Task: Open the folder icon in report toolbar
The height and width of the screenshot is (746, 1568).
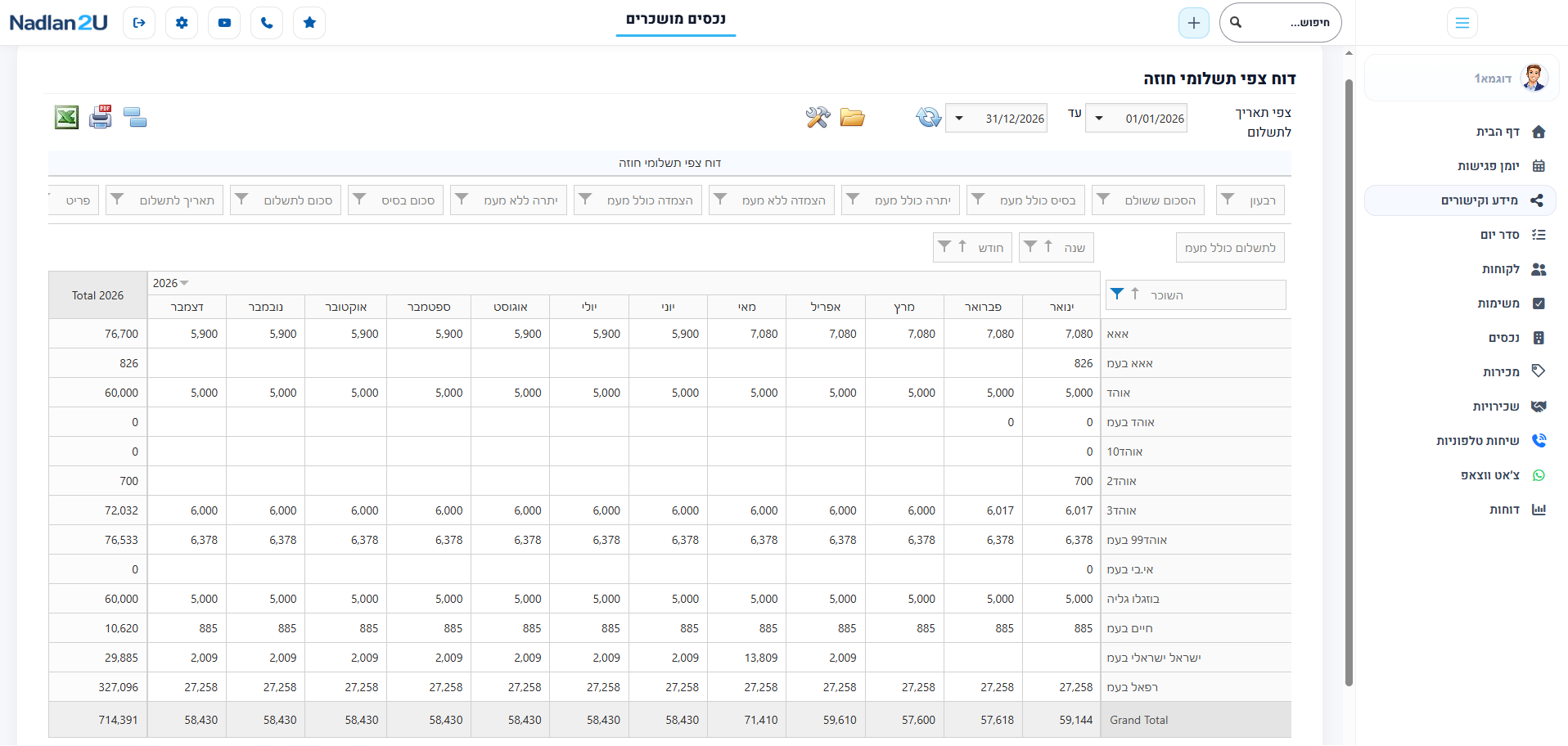Action: pyautogui.click(x=852, y=118)
